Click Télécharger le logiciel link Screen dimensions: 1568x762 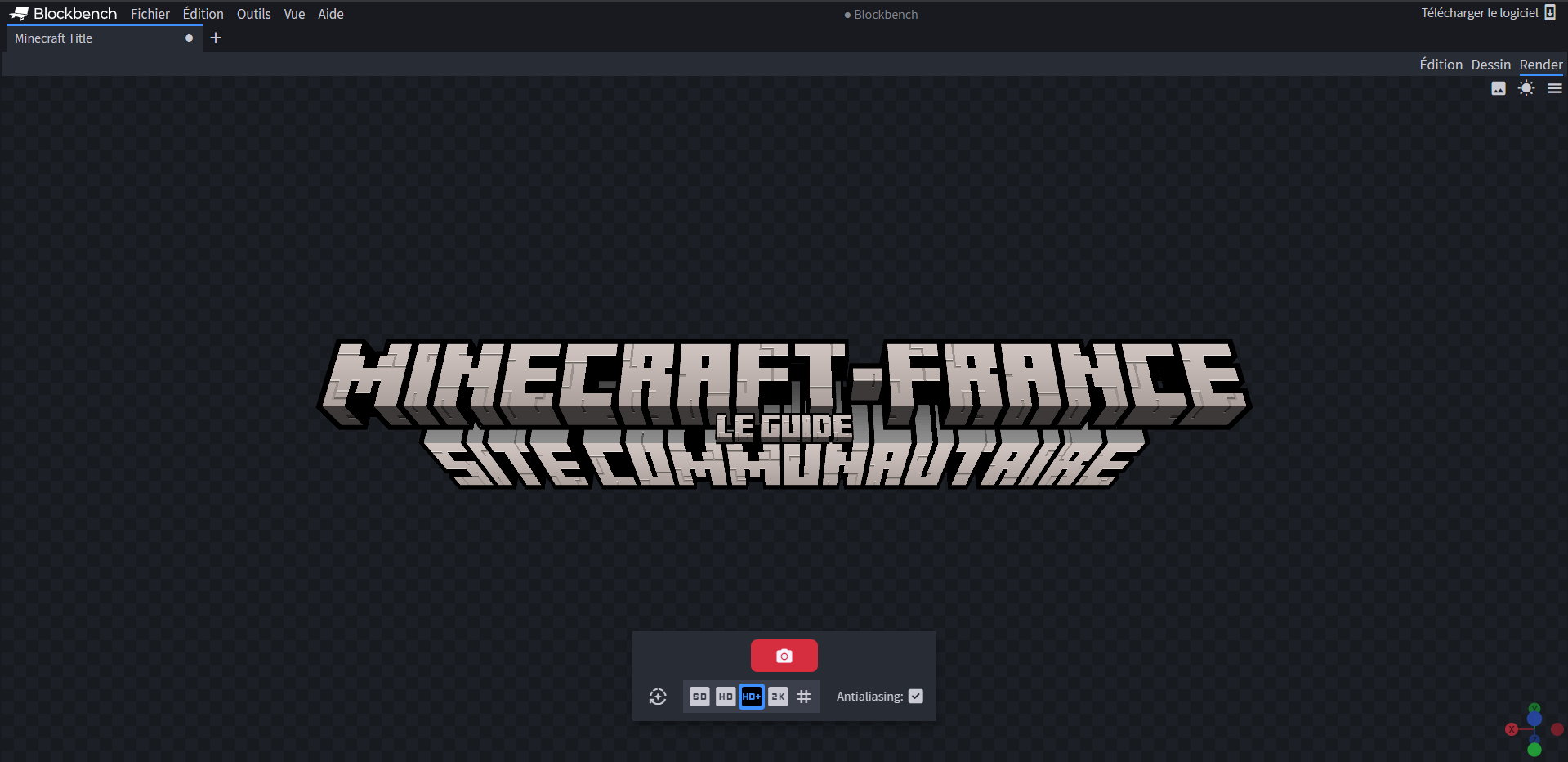point(1479,13)
